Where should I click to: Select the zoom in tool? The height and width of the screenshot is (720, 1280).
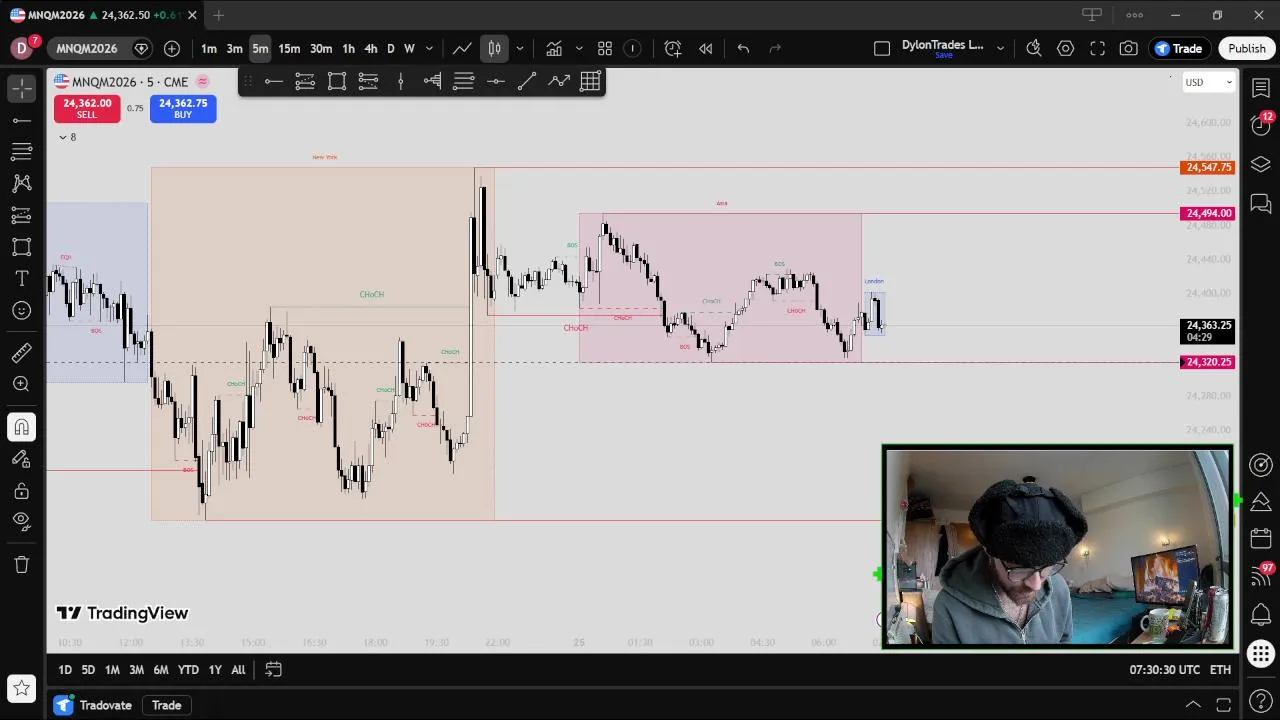(21, 384)
